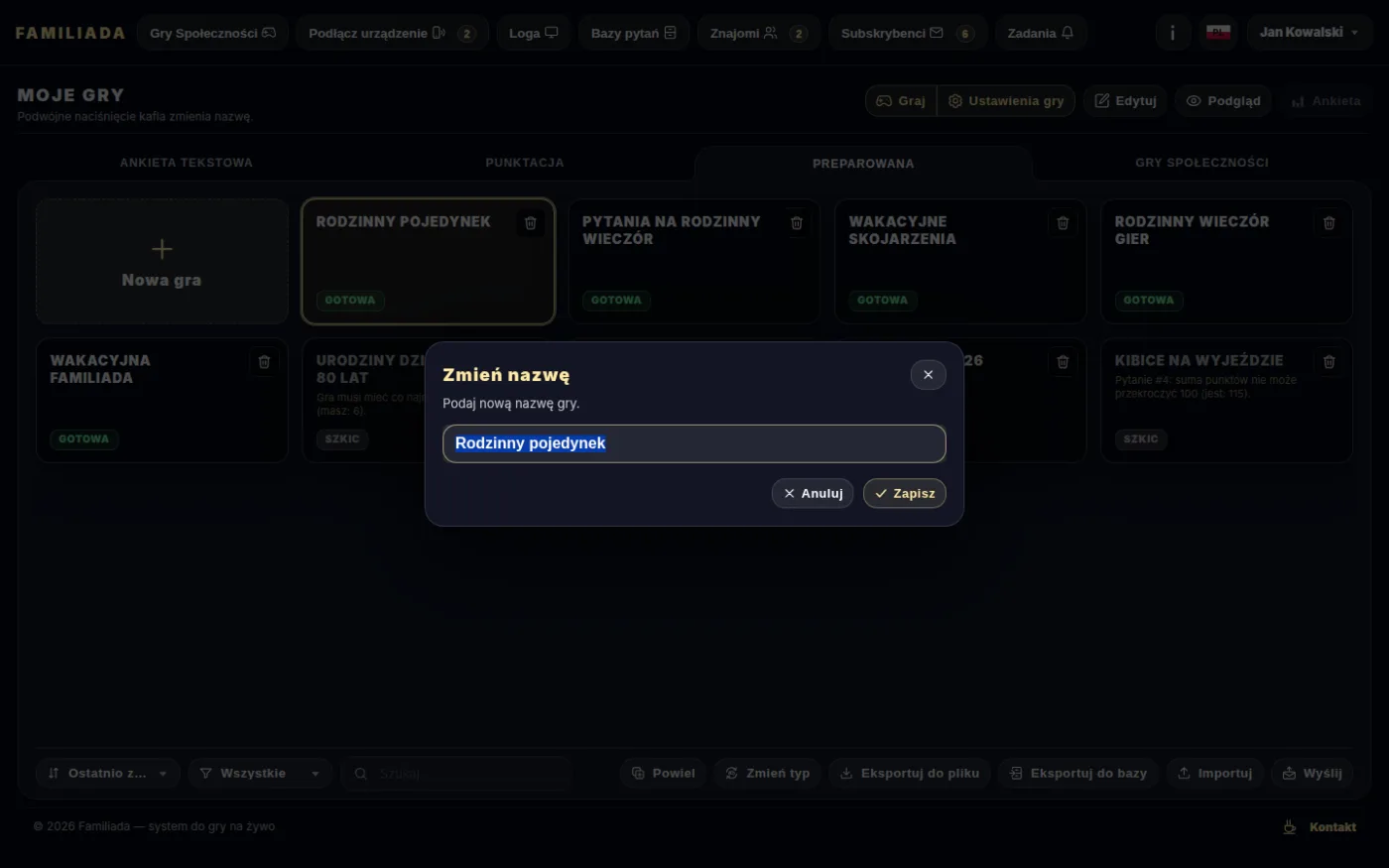Click the Szukaj search field
Screen dimensions: 1389x868
pos(456,774)
